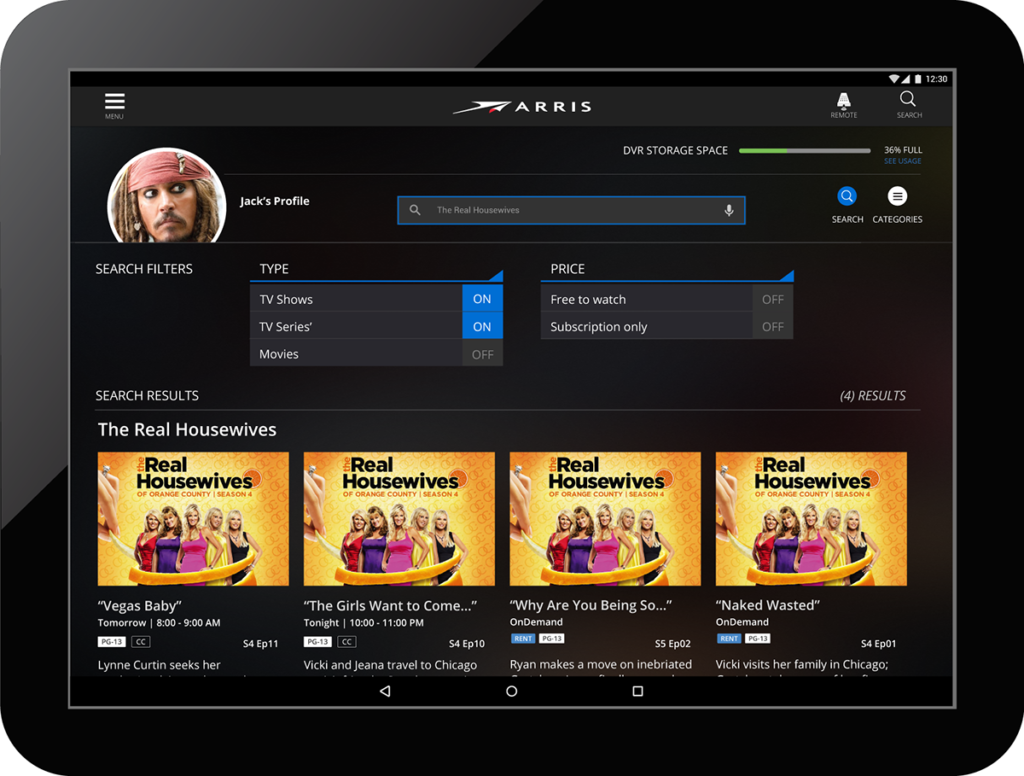Tap the Android Back triangle button

pyautogui.click(x=385, y=691)
